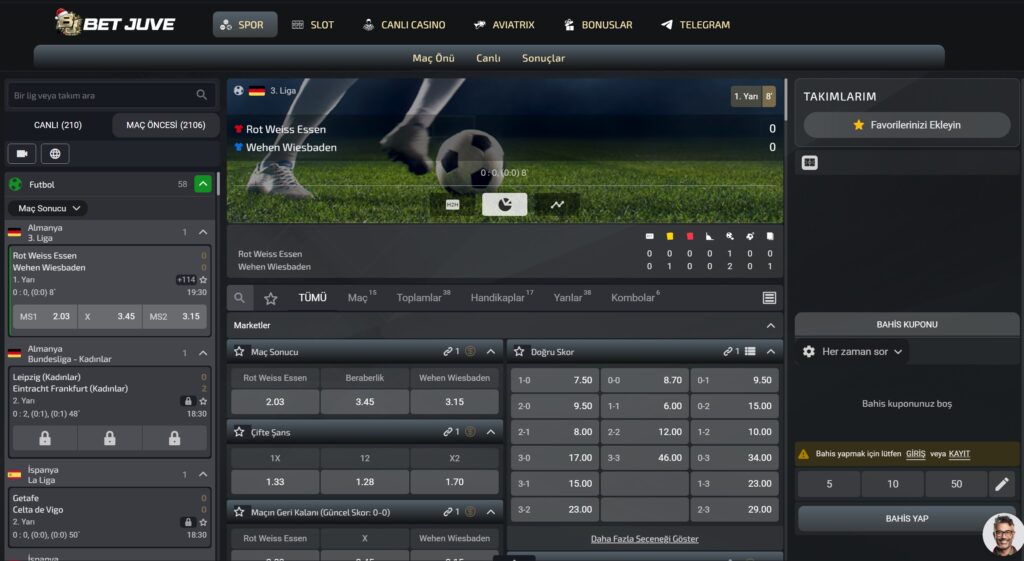
Task: Switch to the Toplamlar tab
Action: (x=419, y=298)
